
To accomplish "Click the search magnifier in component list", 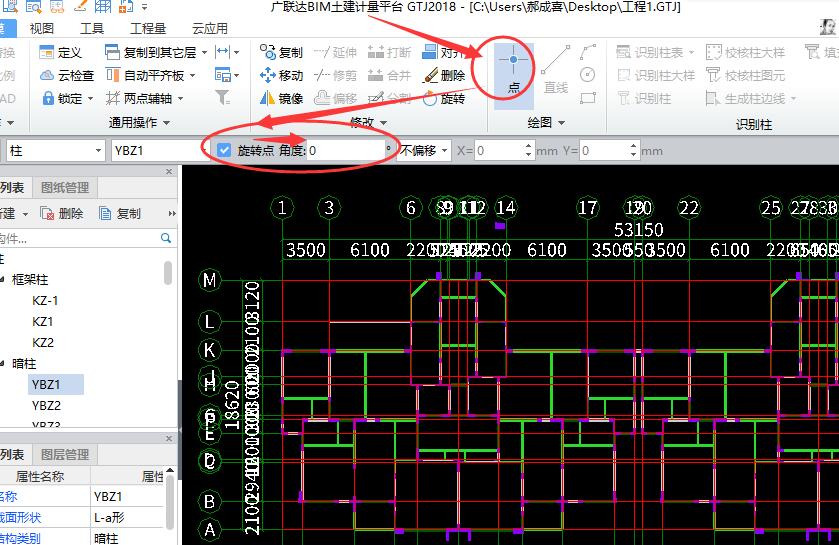I will click(x=166, y=238).
